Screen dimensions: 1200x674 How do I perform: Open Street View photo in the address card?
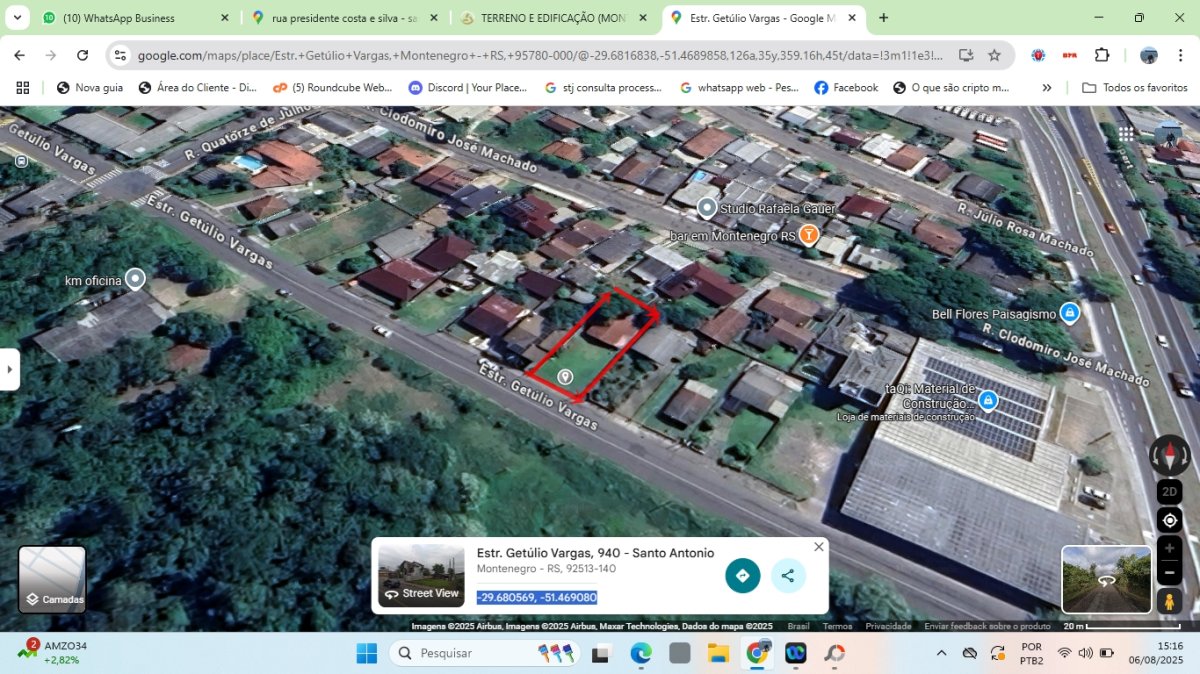(x=421, y=576)
